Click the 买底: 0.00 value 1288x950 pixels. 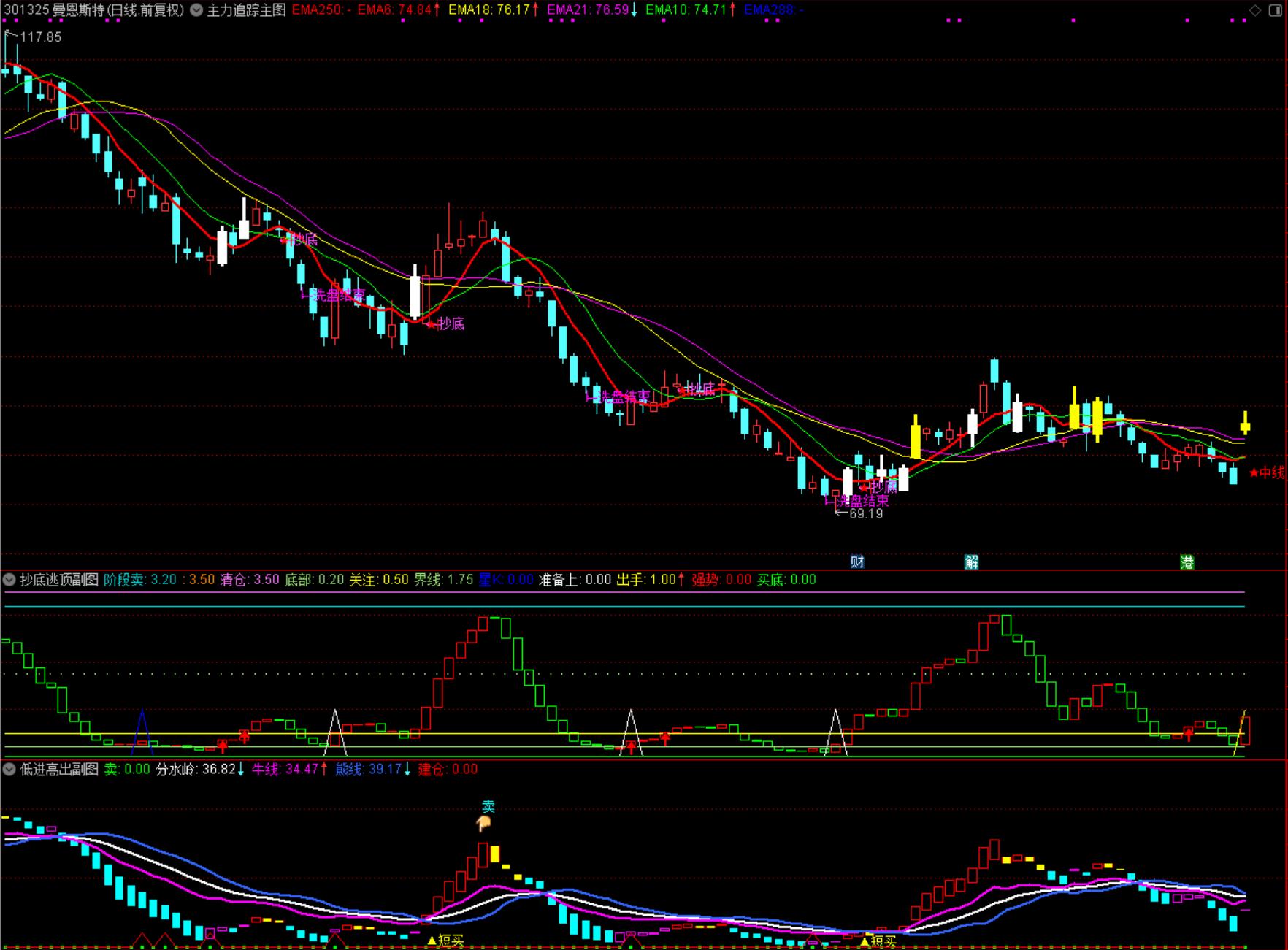786,580
